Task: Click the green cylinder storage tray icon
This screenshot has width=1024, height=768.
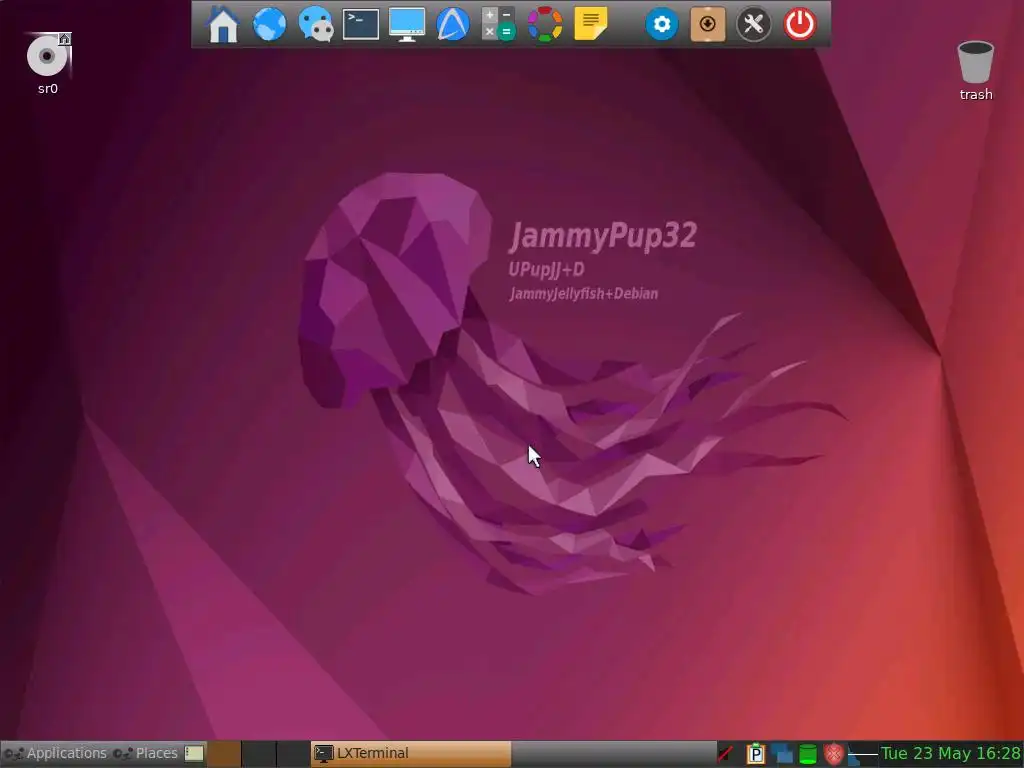Action: click(x=808, y=754)
